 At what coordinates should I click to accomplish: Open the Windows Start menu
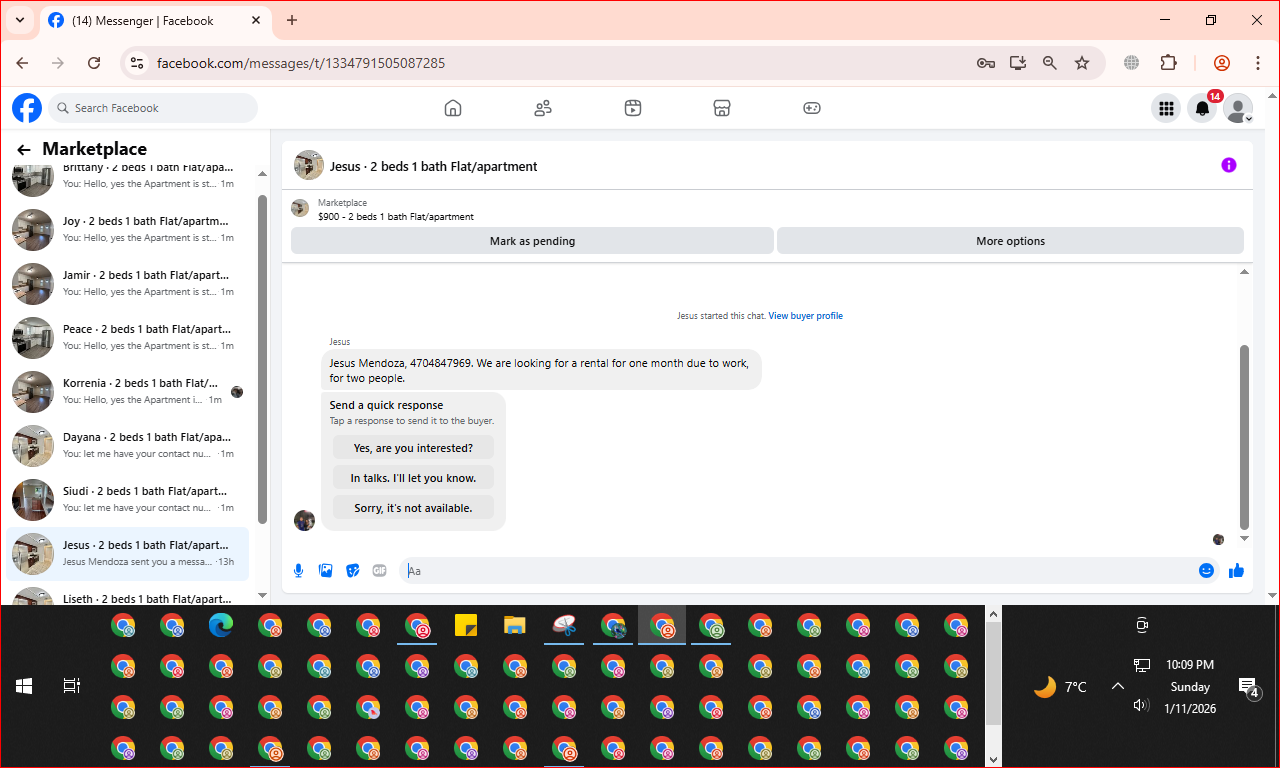[24, 686]
